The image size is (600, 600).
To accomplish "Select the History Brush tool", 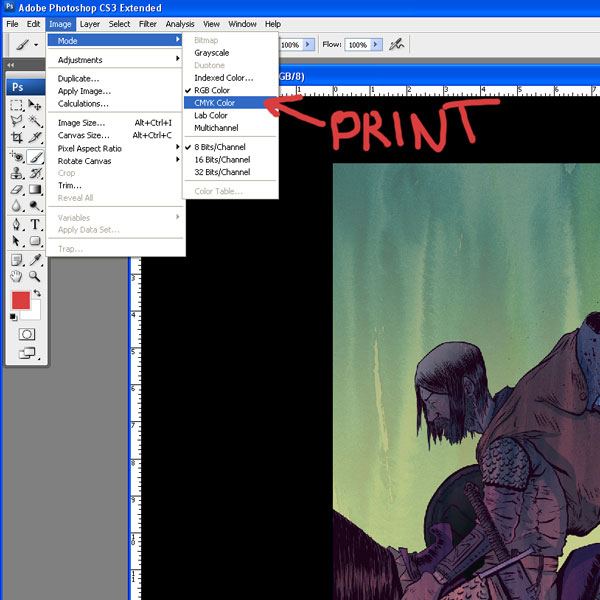I will (35, 173).
